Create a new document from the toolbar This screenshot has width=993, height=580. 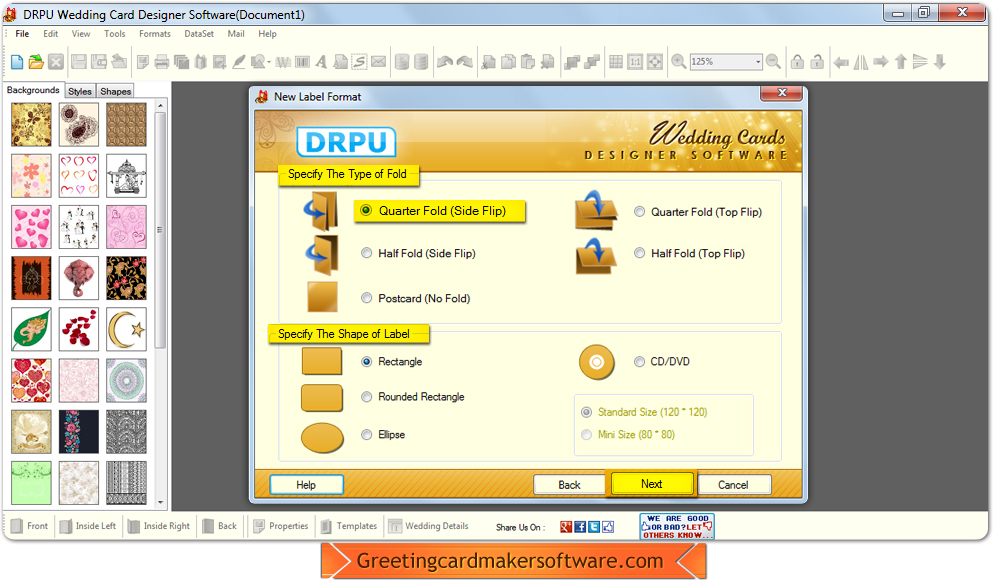(17, 61)
